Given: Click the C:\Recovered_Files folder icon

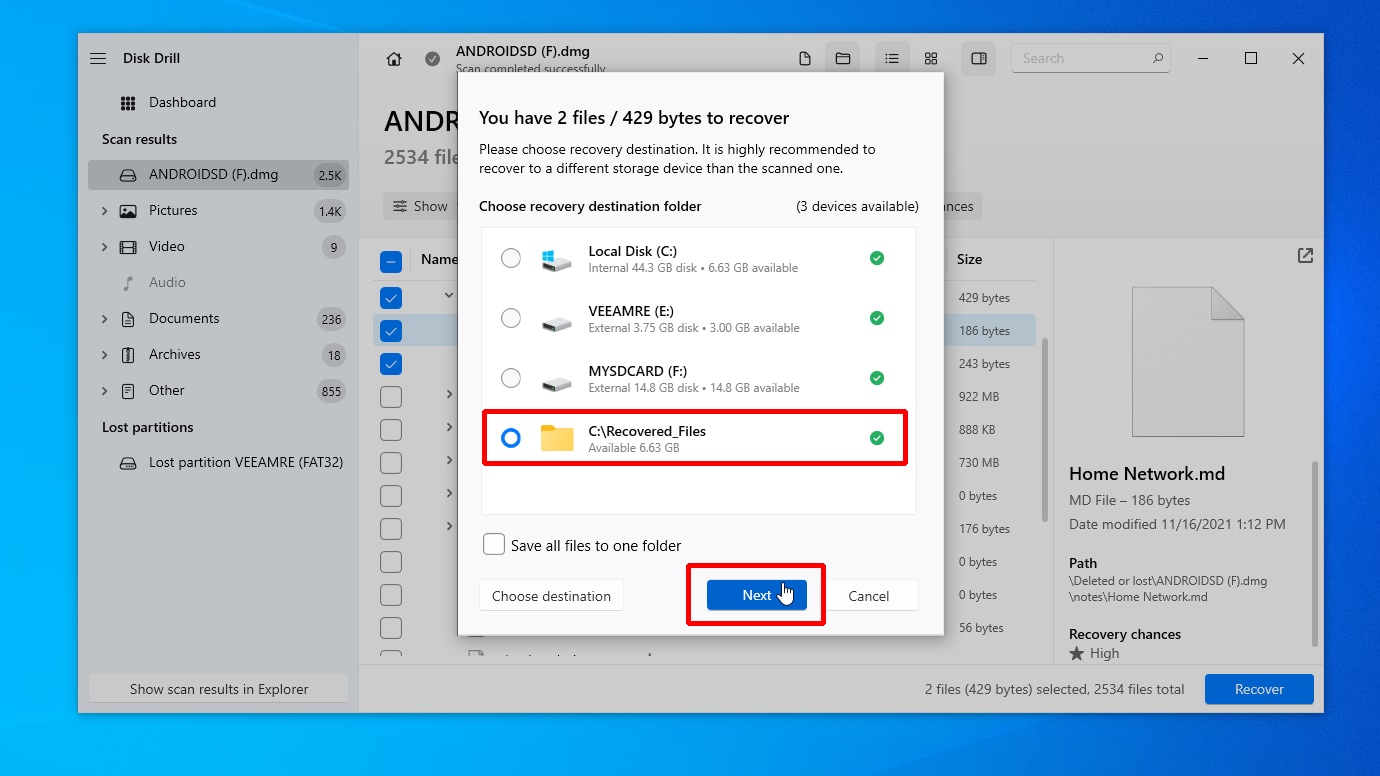Looking at the screenshot, I should (557, 438).
